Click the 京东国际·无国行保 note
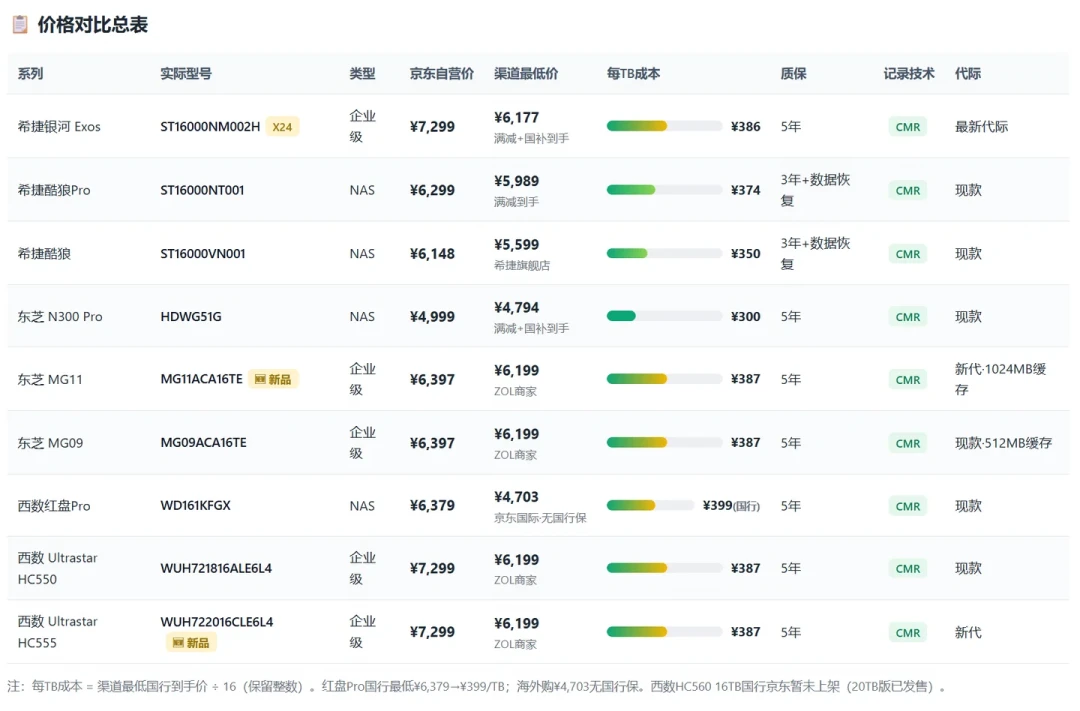 [540, 518]
